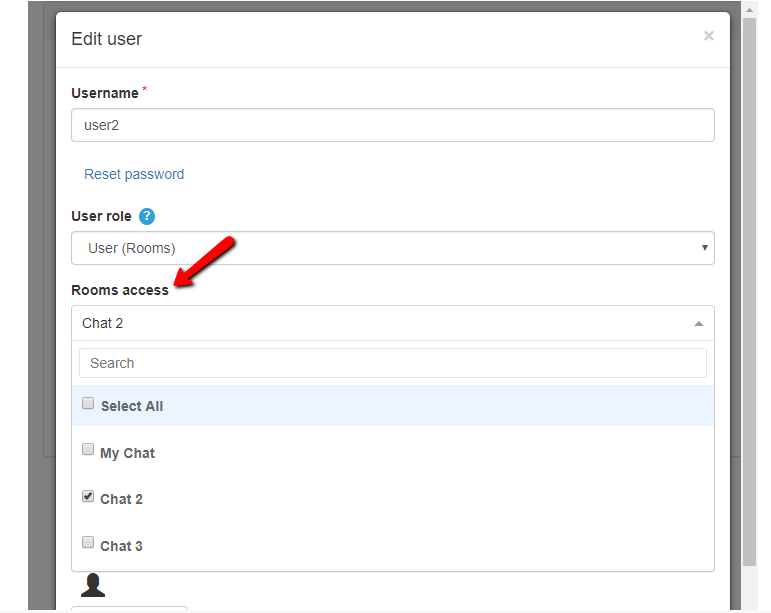Click the Reset password link
771x613 pixels.
134,174
